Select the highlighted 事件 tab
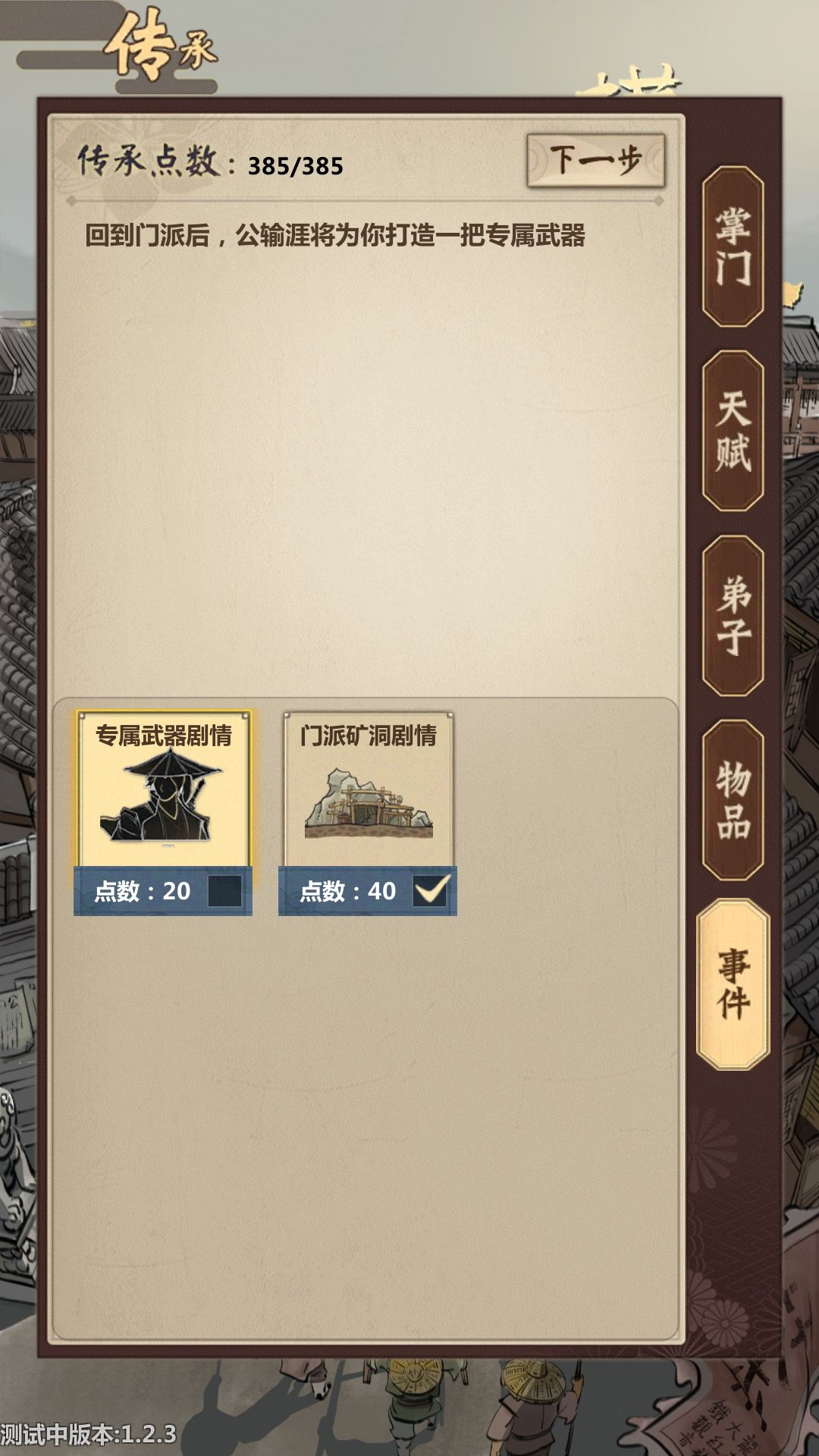This screenshot has height=1456, width=819. click(733, 984)
